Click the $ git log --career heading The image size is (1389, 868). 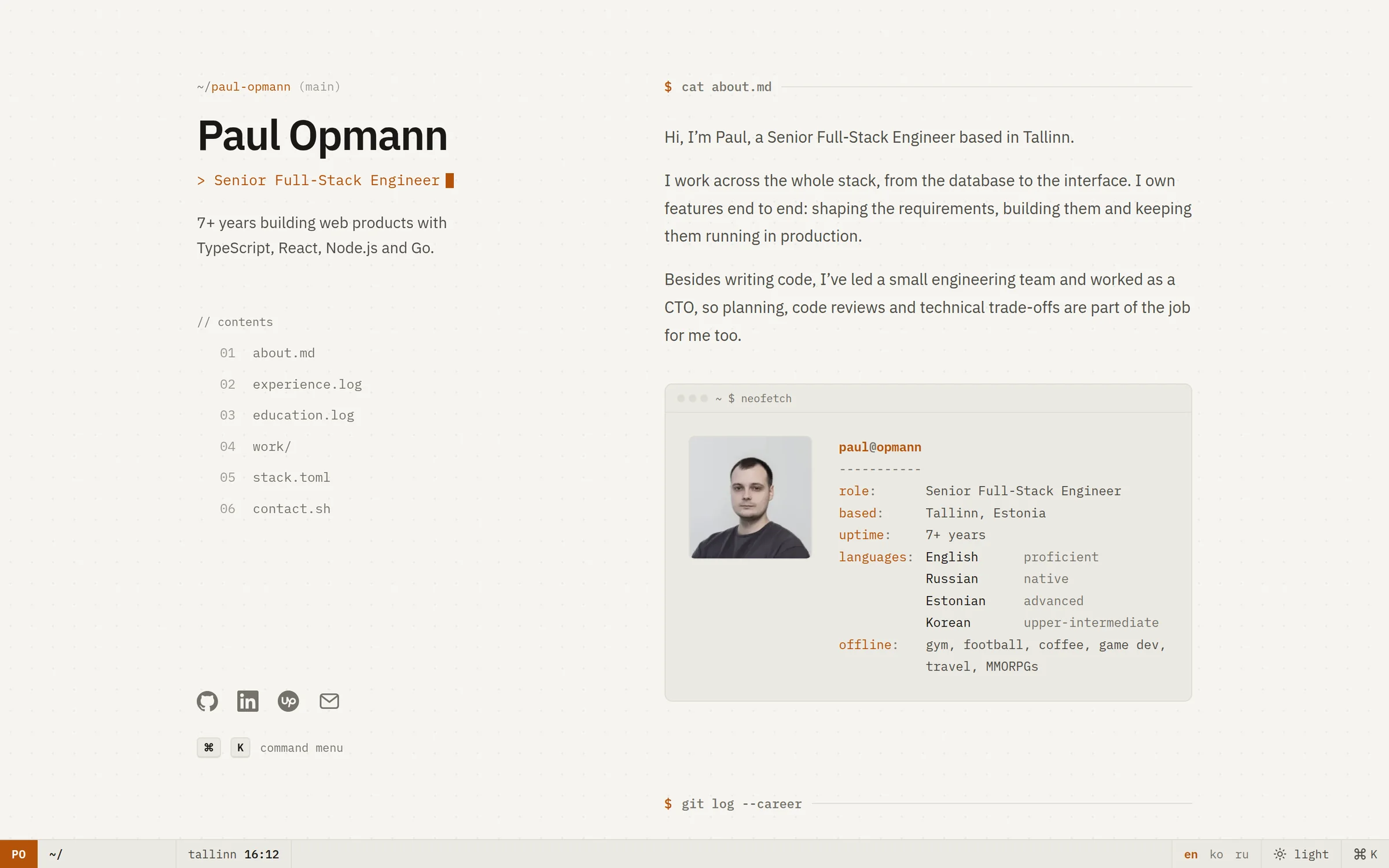pos(733,804)
